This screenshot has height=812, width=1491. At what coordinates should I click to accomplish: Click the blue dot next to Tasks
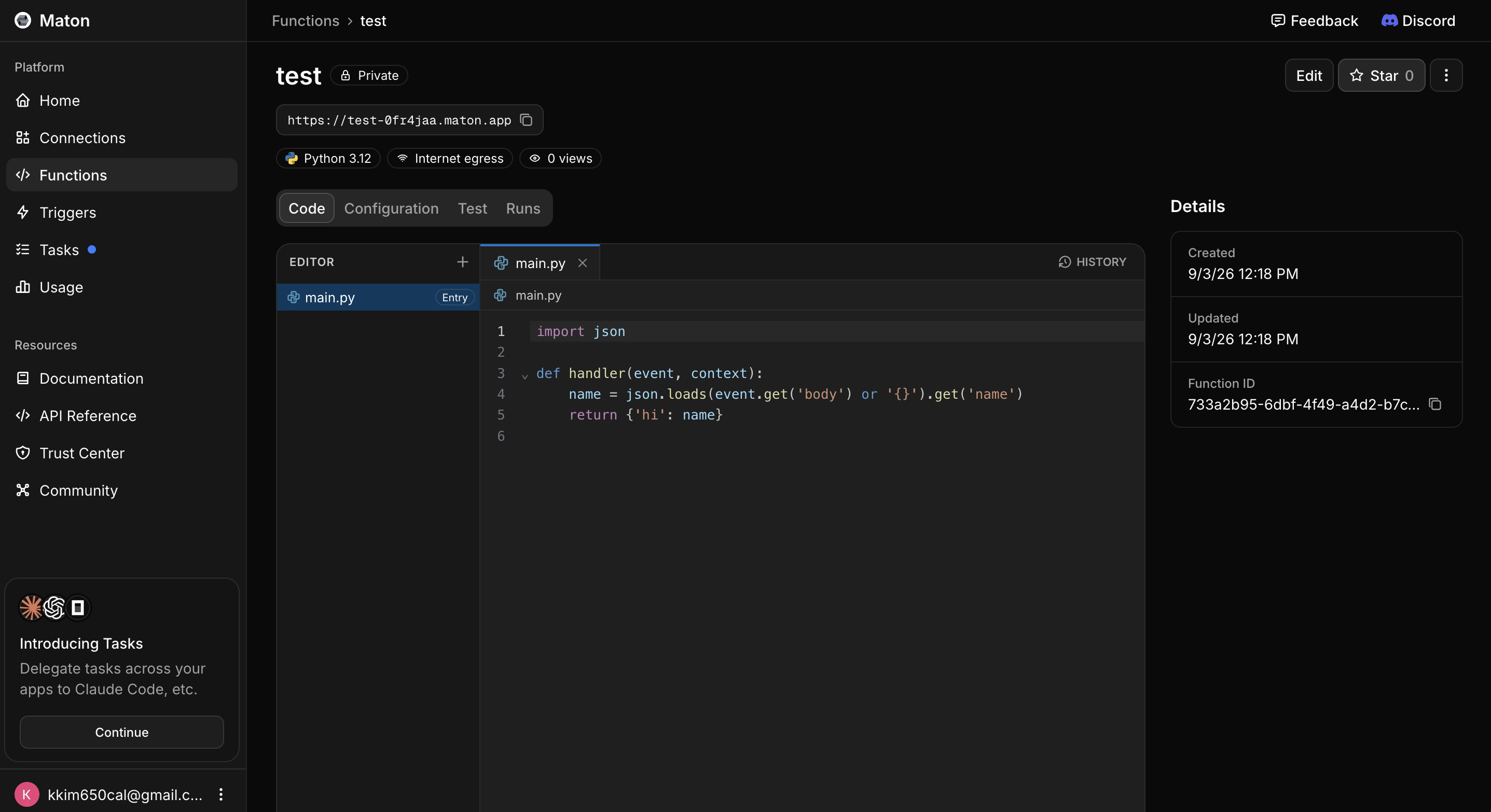[91, 249]
